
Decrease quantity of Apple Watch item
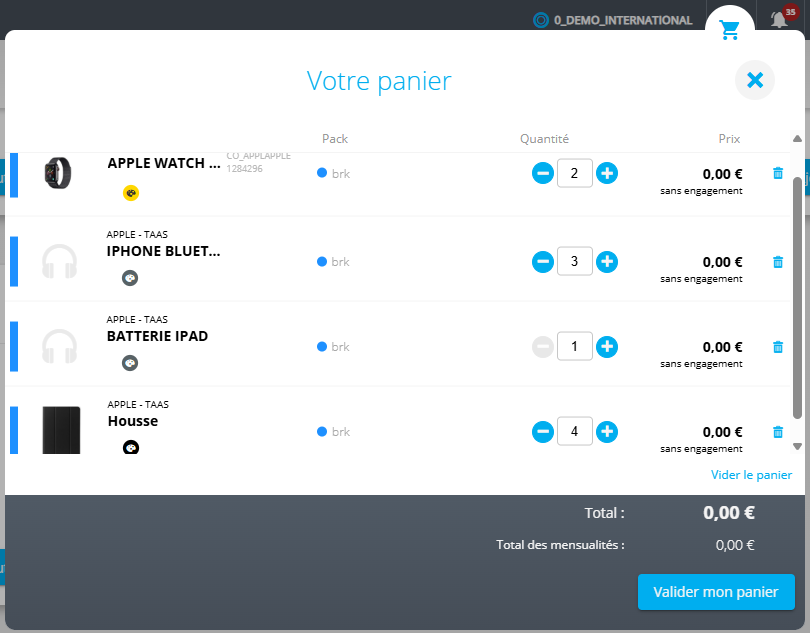point(543,173)
